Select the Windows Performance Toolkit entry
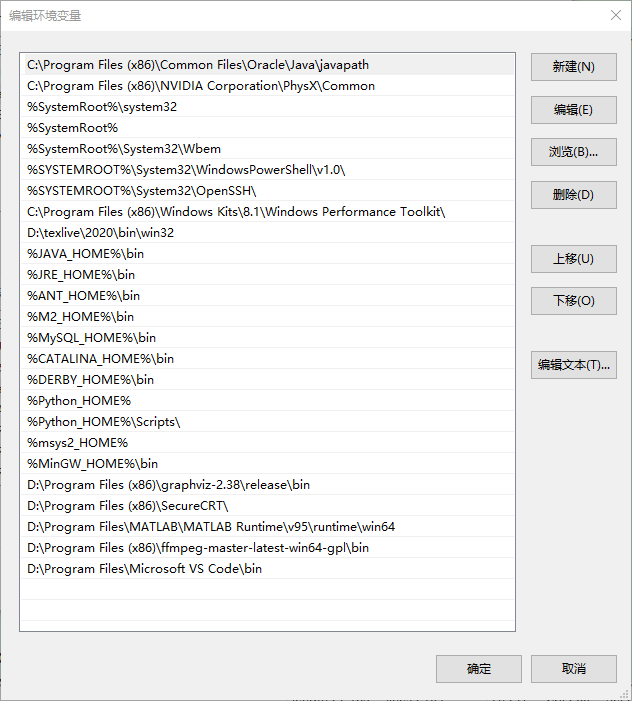632x701 pixels. [267, 212]
